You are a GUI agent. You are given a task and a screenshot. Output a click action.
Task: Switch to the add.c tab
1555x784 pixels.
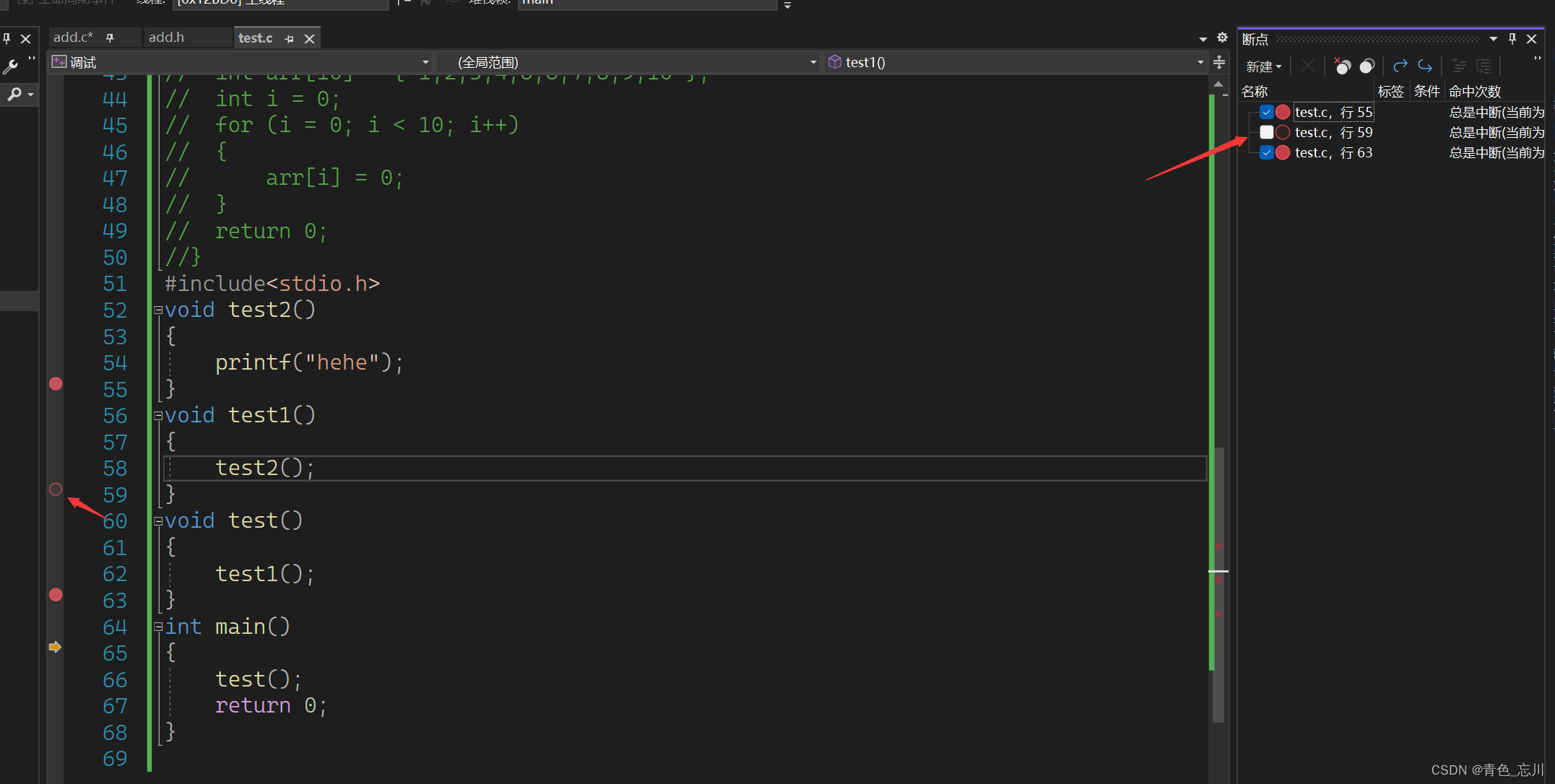pos(73,38)
